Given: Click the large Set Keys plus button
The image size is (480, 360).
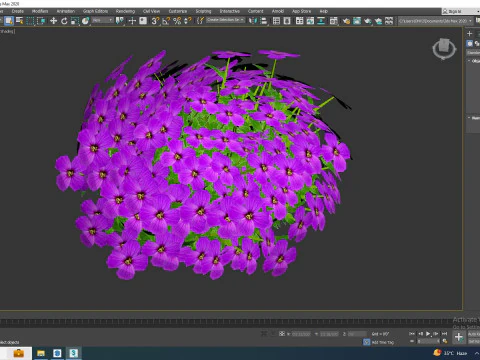Looking at the screenshot, I should (x=459, y=337).
